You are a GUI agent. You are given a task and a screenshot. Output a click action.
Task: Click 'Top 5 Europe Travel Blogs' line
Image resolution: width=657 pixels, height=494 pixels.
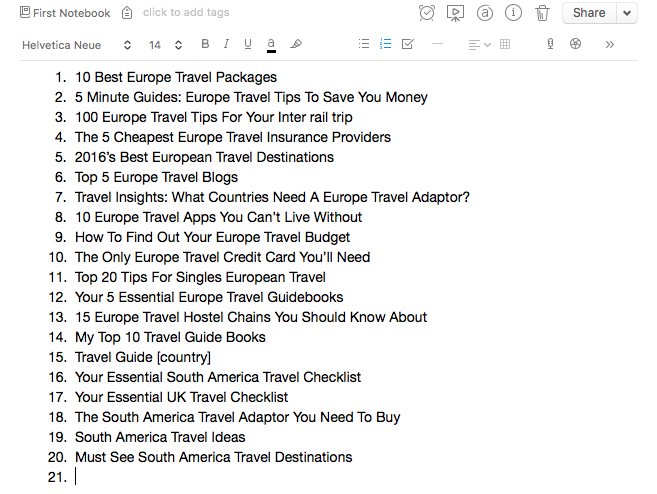pos(156,177)
